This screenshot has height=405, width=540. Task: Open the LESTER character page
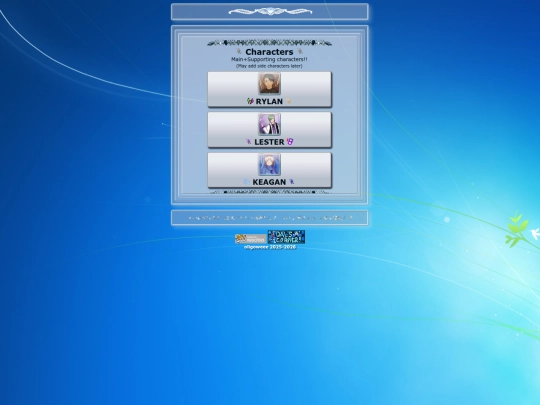pos(269,130)
